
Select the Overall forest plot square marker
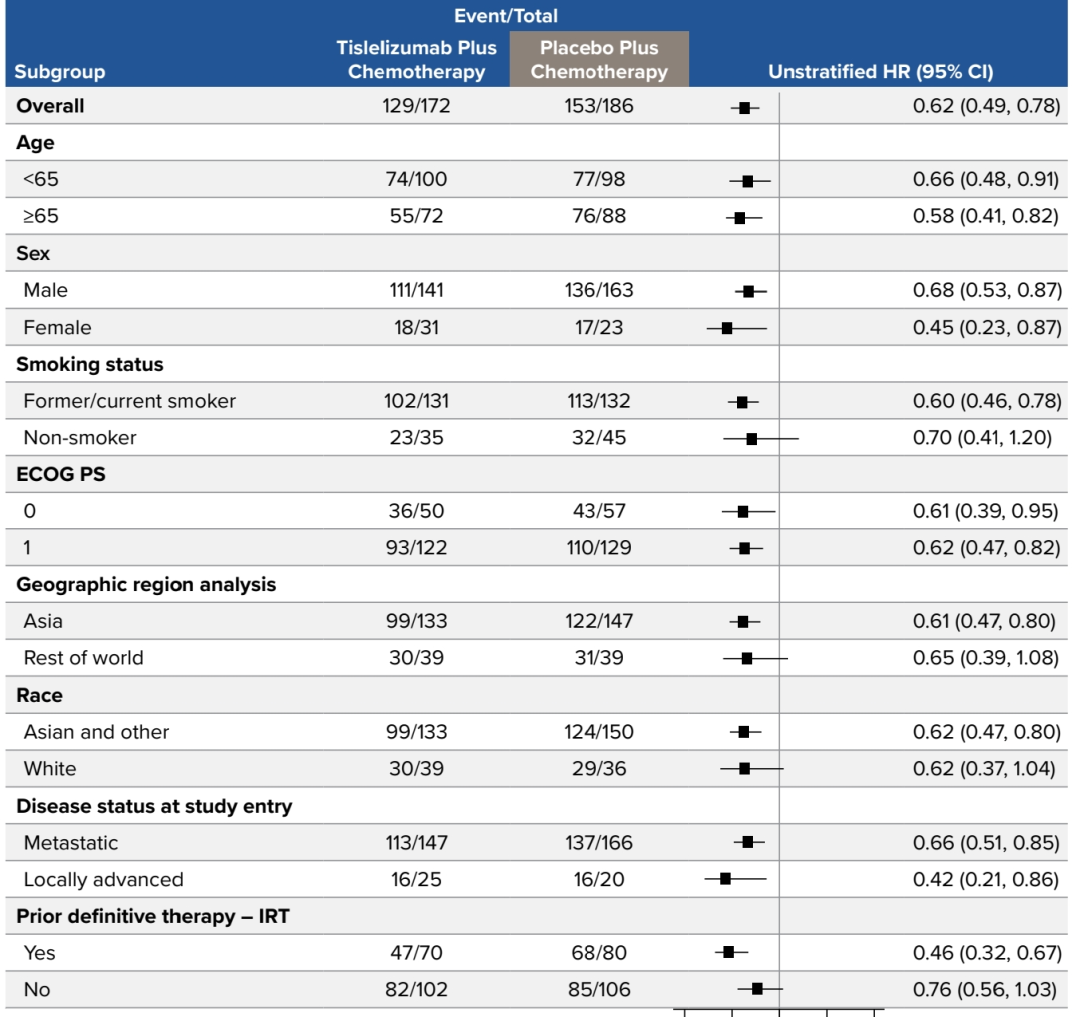pyautogui.click(x=744, y=107)
